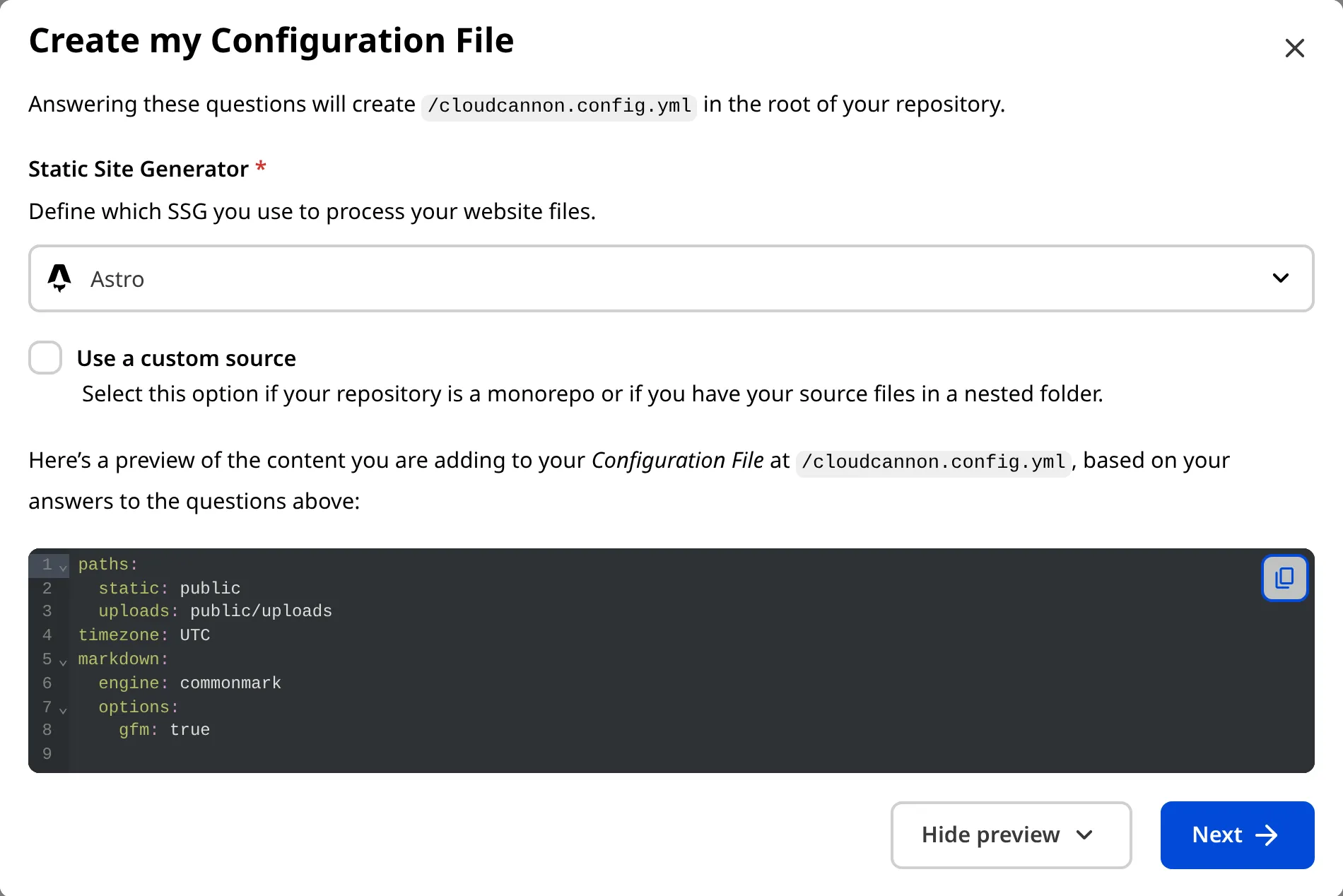Click the empty line 9 in the code editor
The image size is (1343, 896).
click(x=212, y=753)
